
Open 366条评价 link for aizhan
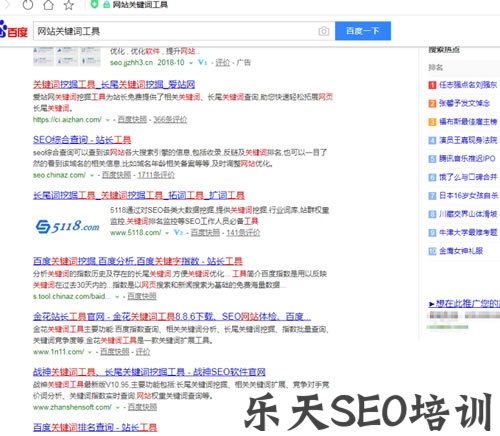click(x=170, y=119)
